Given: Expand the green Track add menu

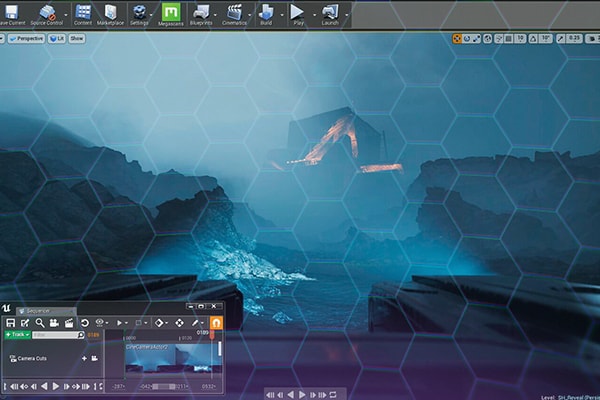Looking at the screenshot, I should pos(16,335).
